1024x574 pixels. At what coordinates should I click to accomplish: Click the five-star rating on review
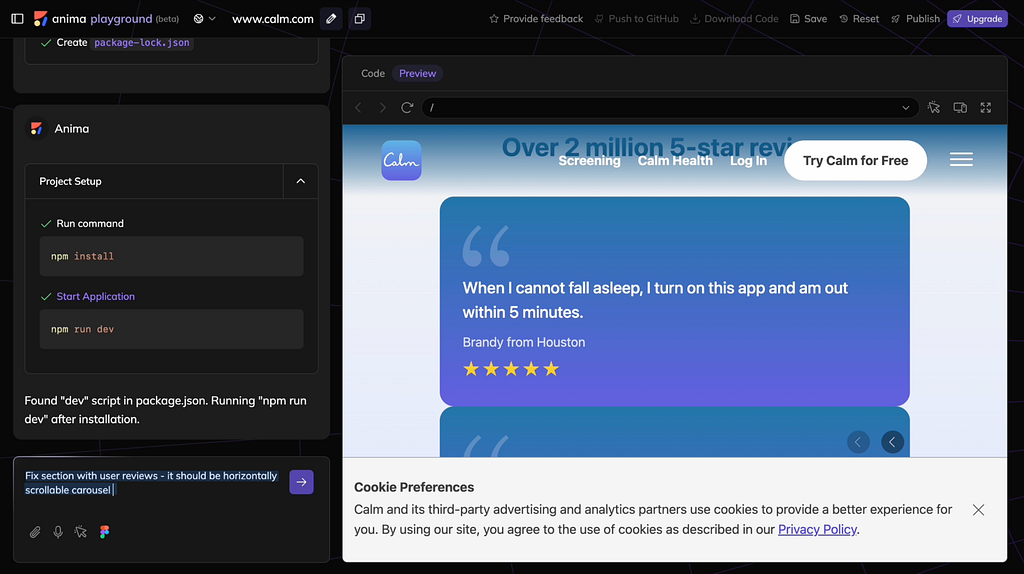coord(511,369)
